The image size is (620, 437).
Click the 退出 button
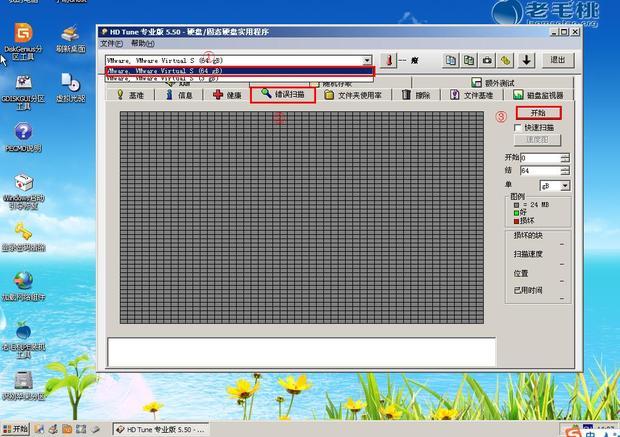coord(557,60)
